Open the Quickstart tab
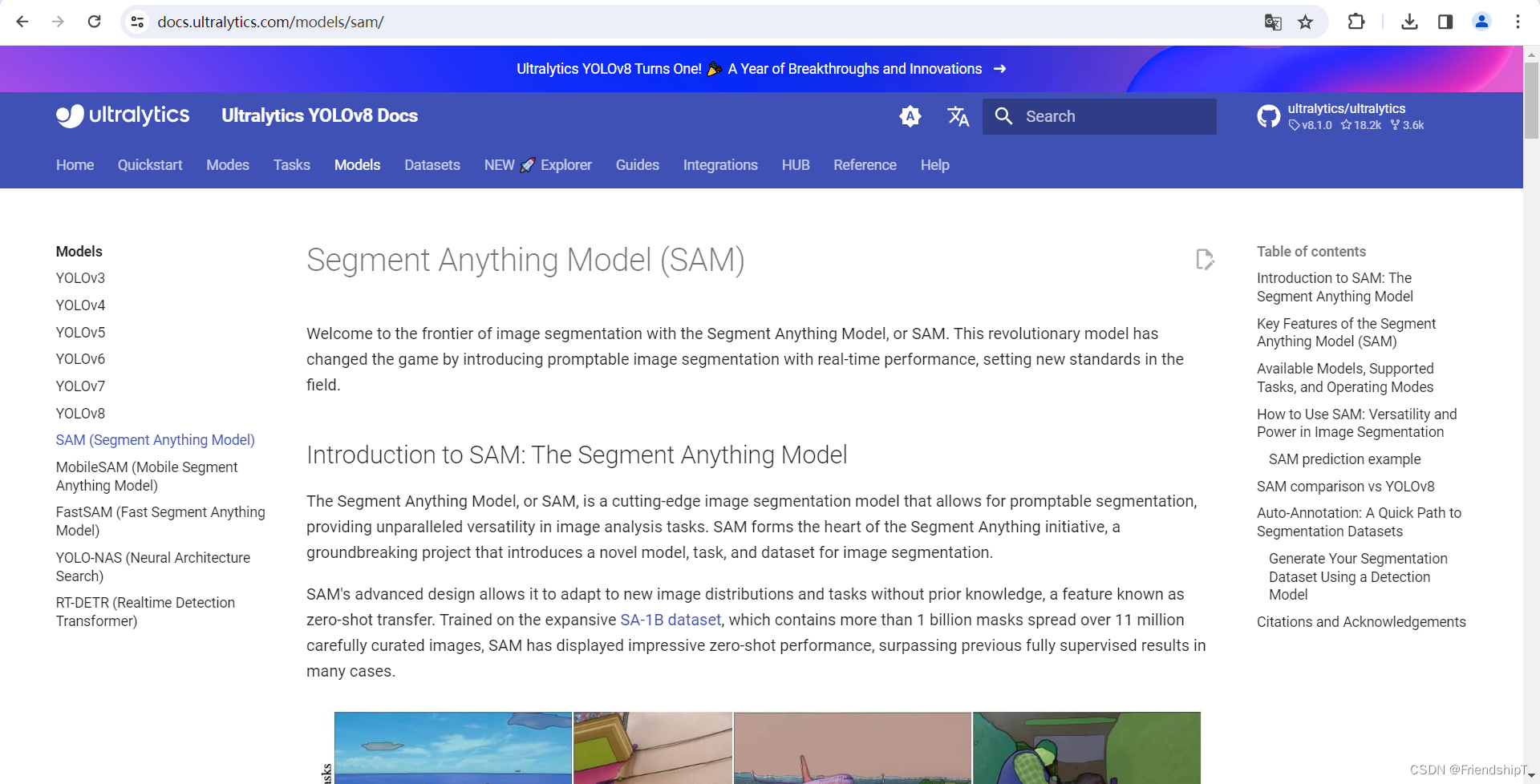1540x784 pixels. point(150,164)
